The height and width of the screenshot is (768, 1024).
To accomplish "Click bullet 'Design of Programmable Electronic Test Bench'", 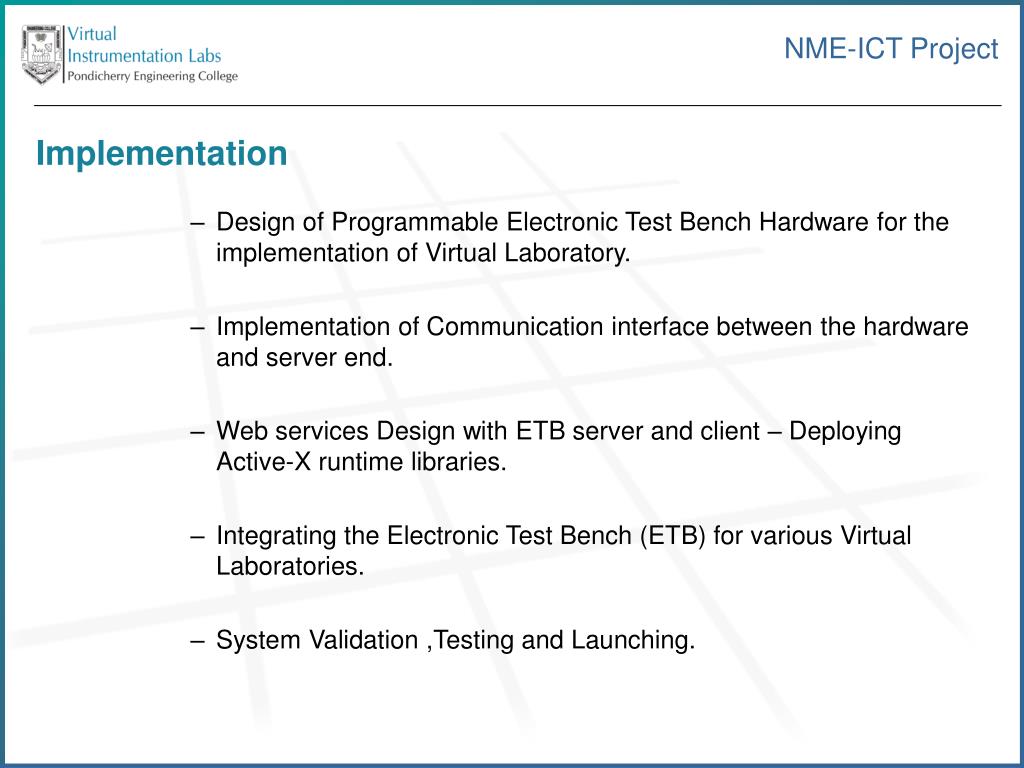I will 582,222.
